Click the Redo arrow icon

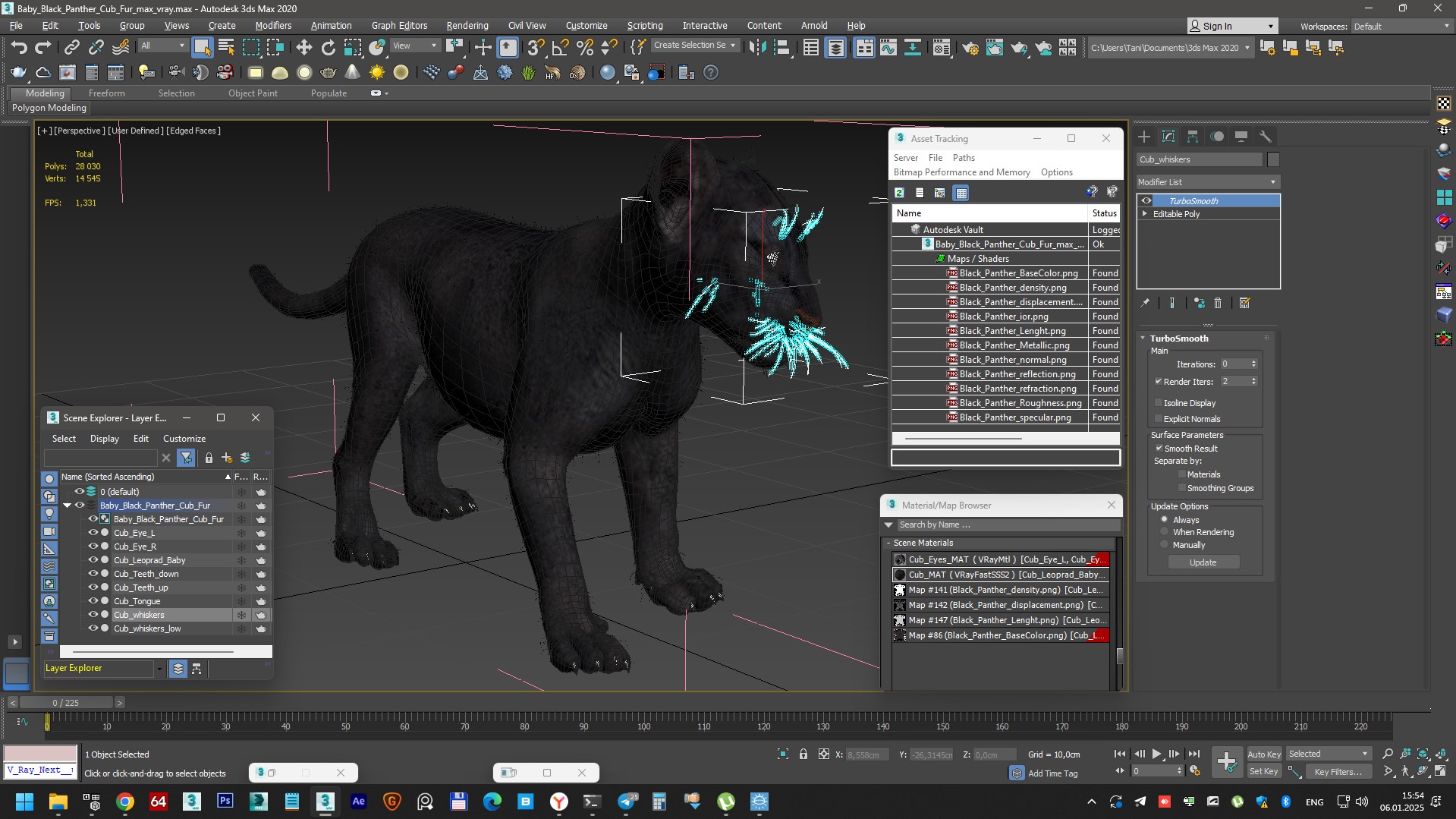[x=42, y=48]
